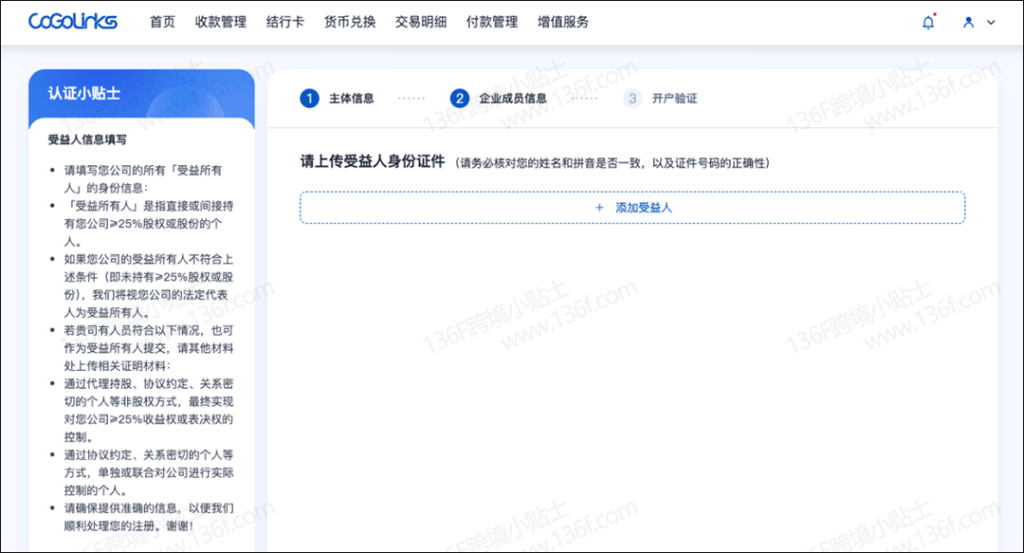Select the 企业成员信息 step label
This screenshot has height=553, width=1024.
pyautogui.click(x=513, y=99)
